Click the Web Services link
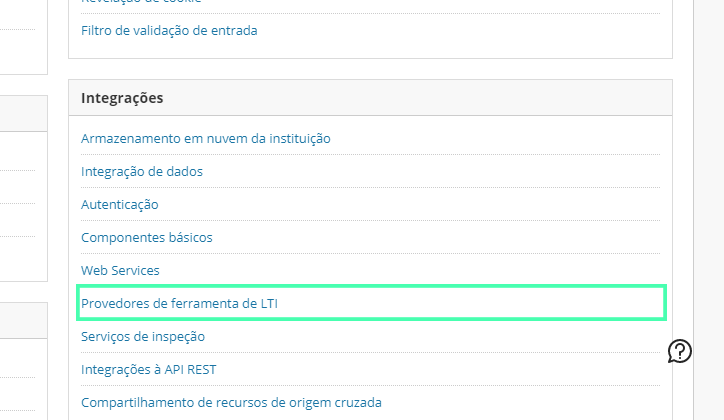The height and width of the screenshot is (420, 724). coord(120,270)
